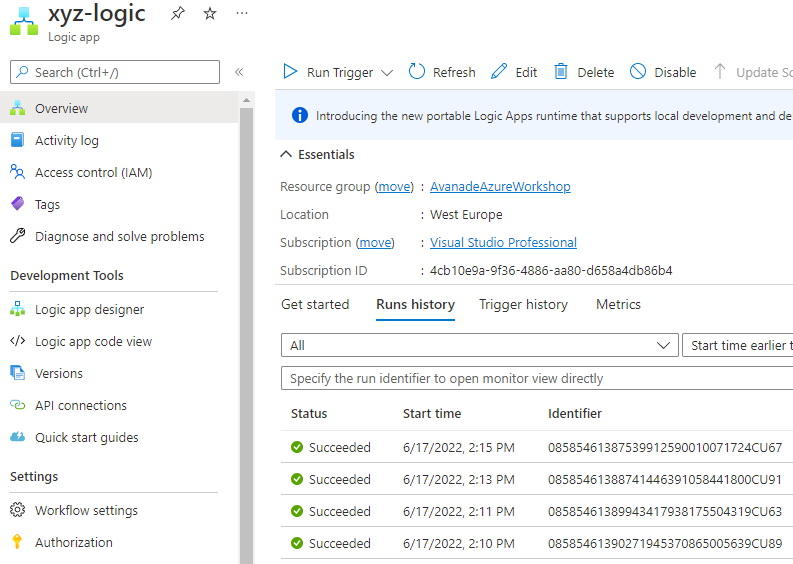This screenshot has width=793, height=564.
Task: Open the AvanadeAzureWorkshop resource group link
Action: point(500,186)
